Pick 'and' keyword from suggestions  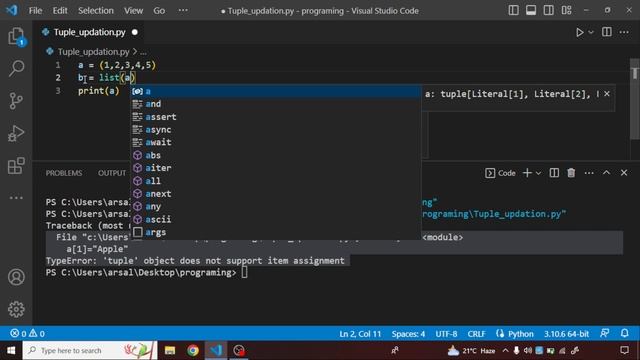276,104
